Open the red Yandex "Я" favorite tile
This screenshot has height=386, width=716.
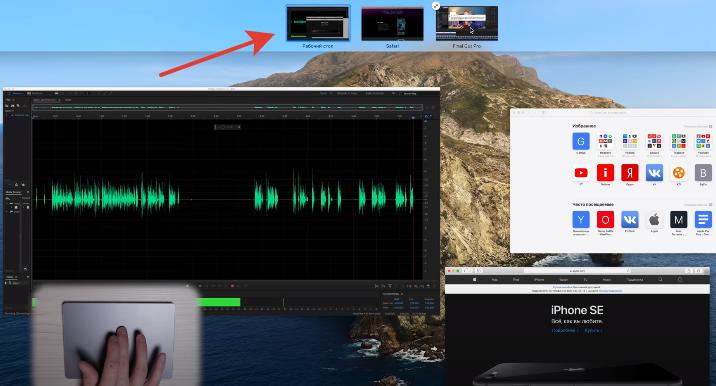pyautogui.click(x=630, y=173)
